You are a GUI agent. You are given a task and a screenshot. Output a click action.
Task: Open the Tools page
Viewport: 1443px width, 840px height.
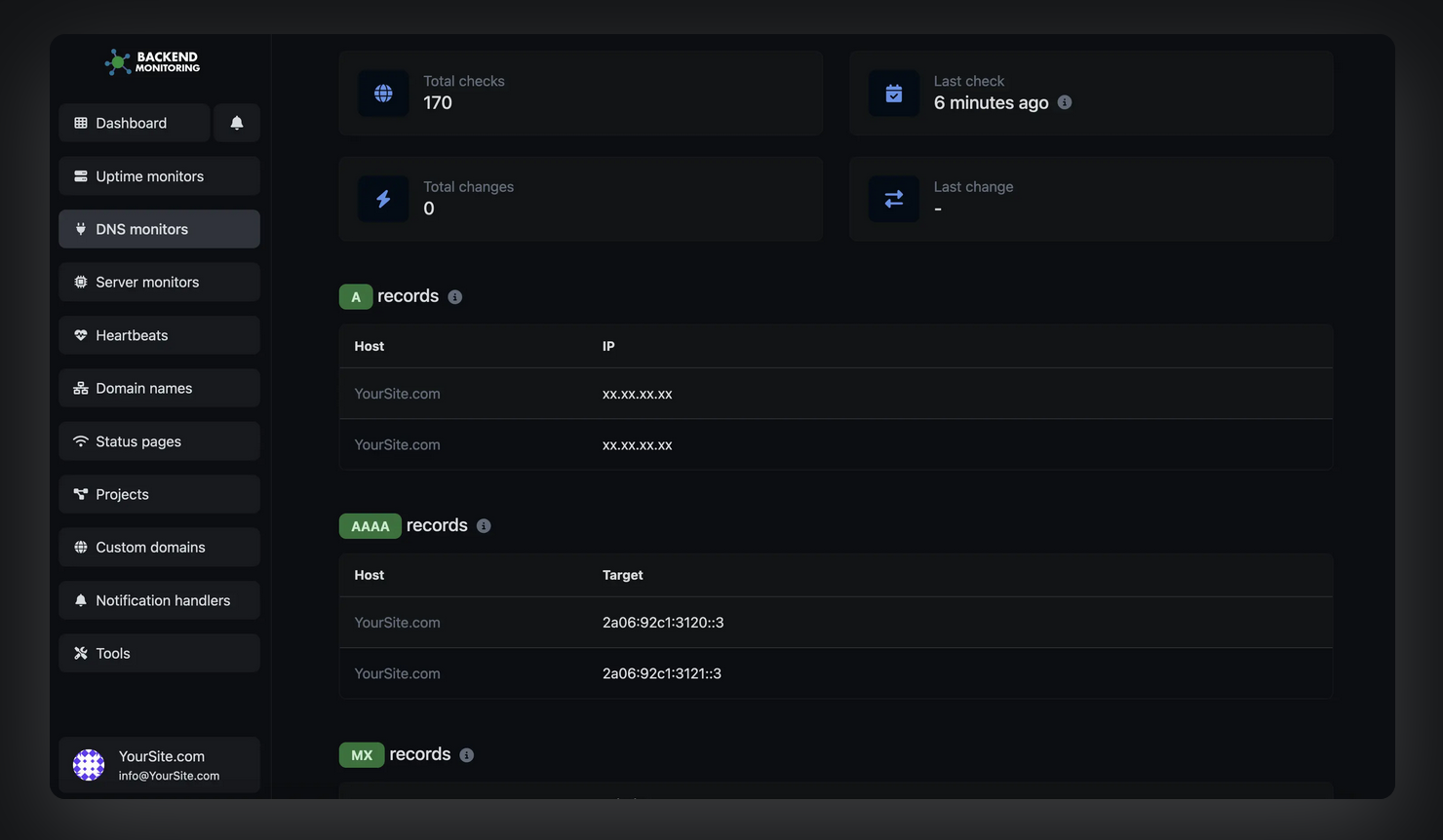(159, 653)
